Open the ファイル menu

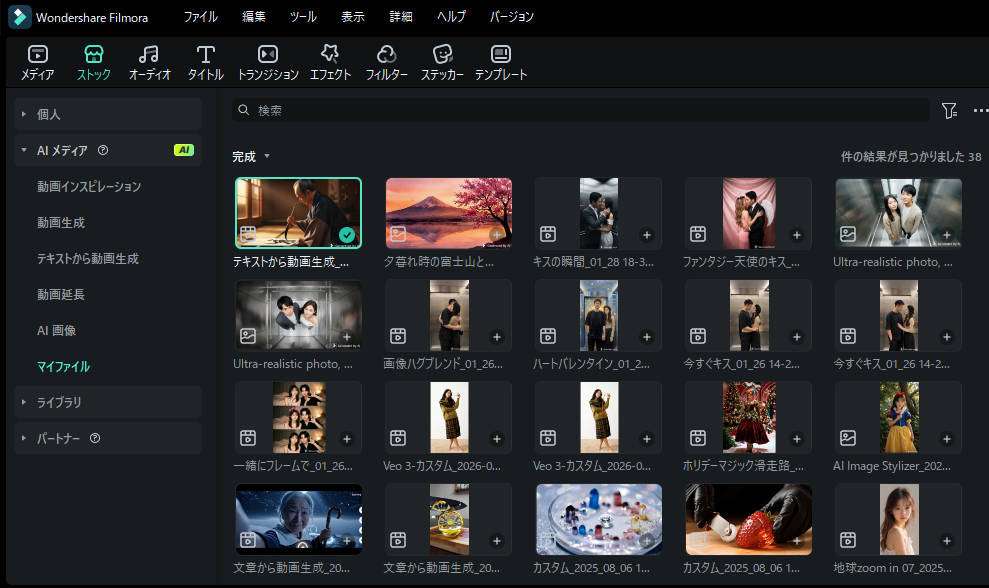point(201,16)
